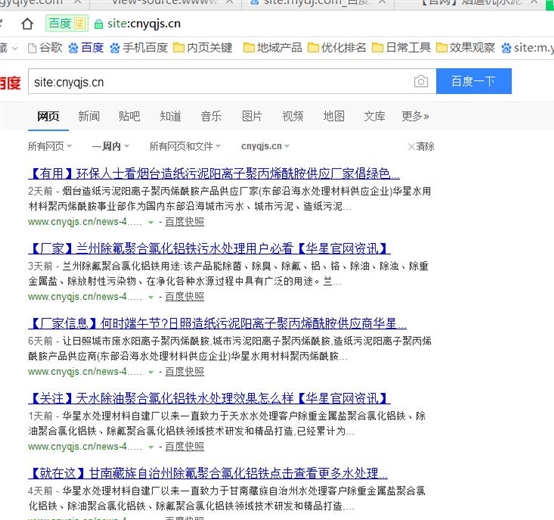Switch to the 贴吧 tab
This screenshot has height=520, width=554.
[129, 116]
